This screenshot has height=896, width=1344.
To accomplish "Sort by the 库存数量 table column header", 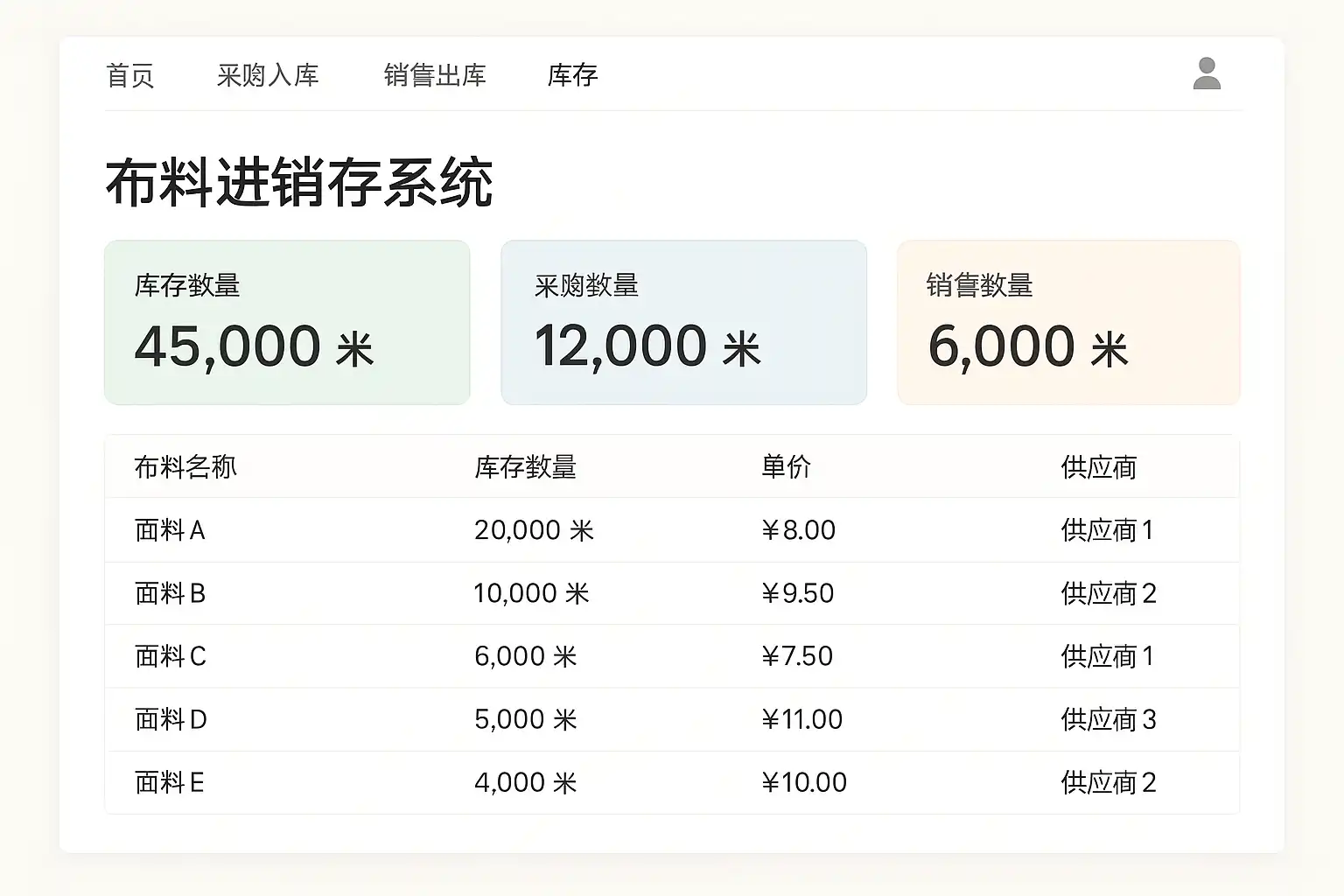I will 525,467.
